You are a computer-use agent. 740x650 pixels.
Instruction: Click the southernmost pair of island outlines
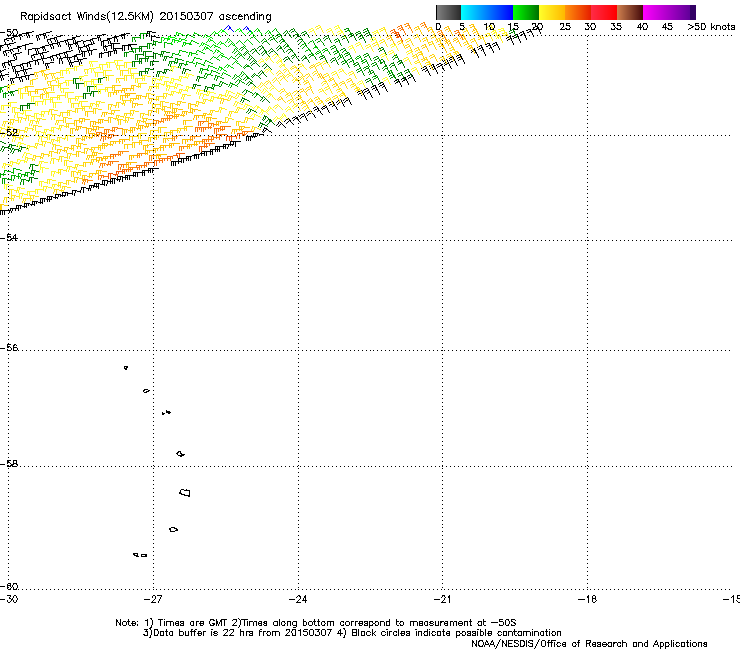140,555
